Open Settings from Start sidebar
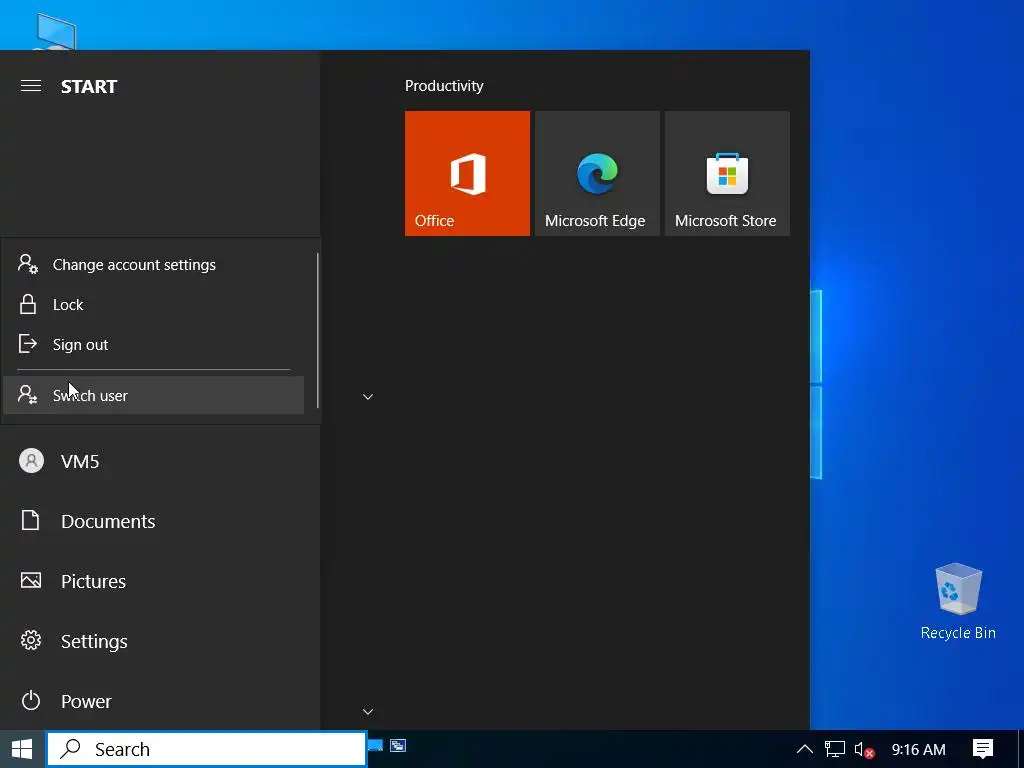Screen dimensions: 1024x768 [160, 641]
